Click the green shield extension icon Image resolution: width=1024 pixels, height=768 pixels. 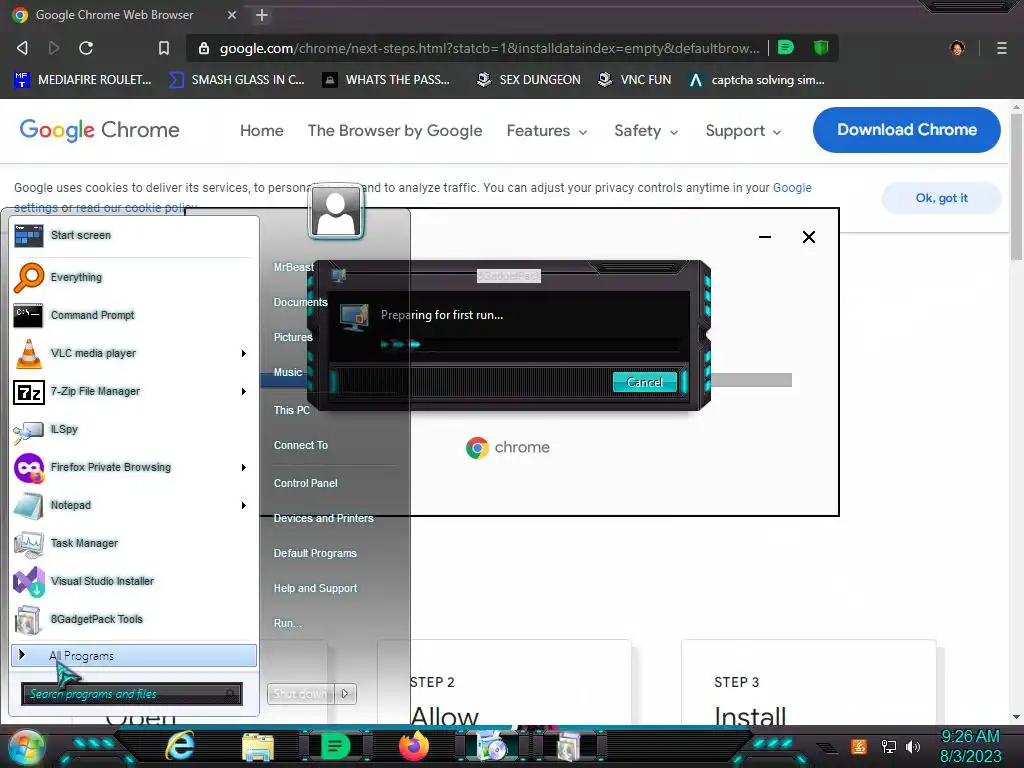pyautogui.click(x=821, y=47)
